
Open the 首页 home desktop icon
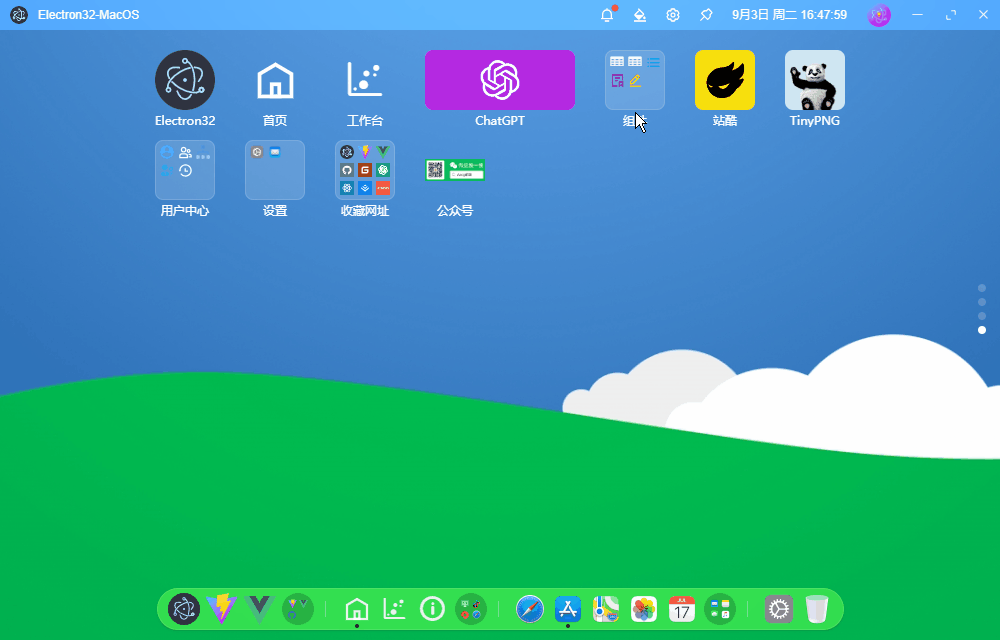click(x=275, y=80)
